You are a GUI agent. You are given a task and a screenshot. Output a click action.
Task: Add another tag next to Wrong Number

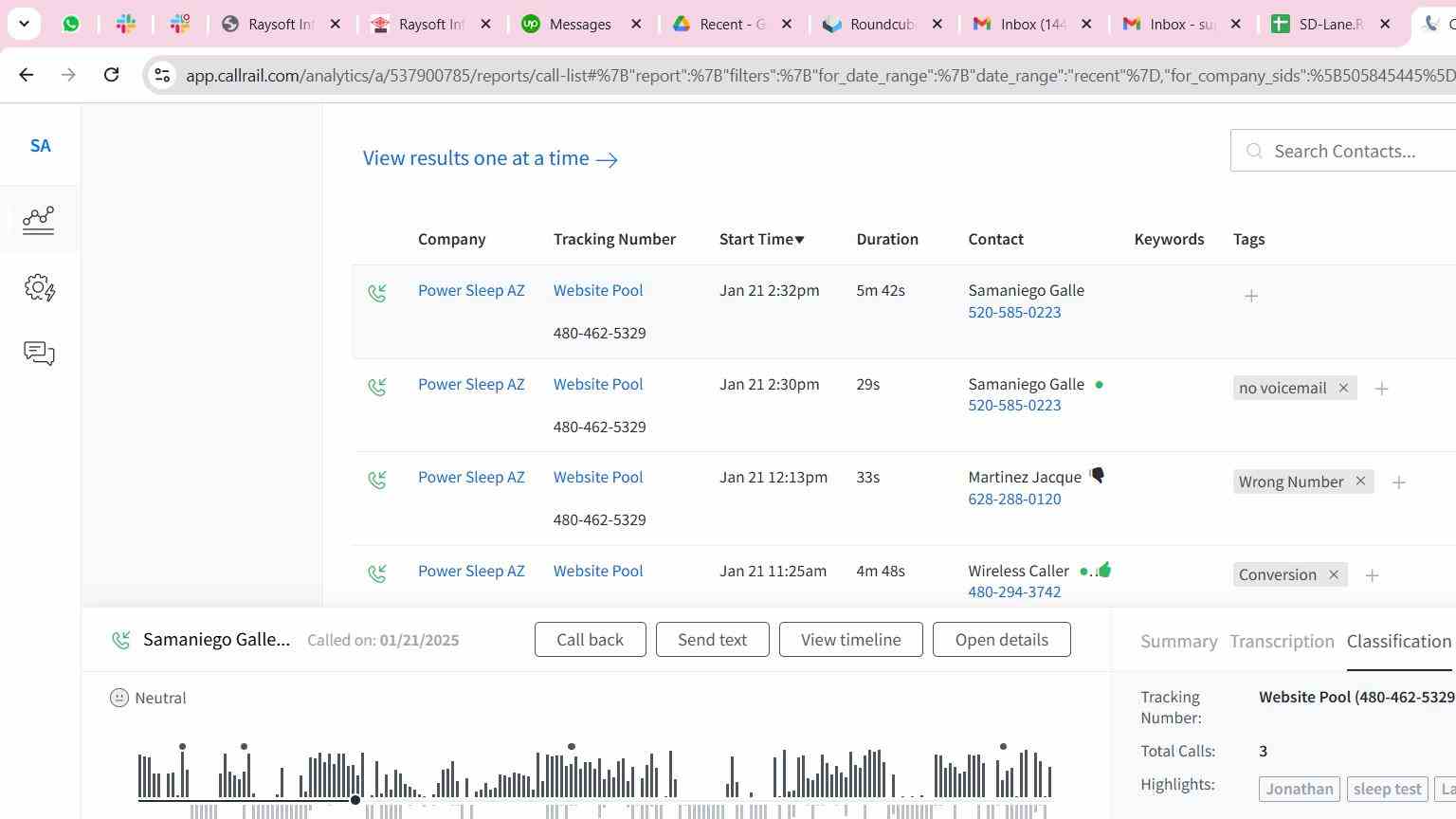point(1398,482)
